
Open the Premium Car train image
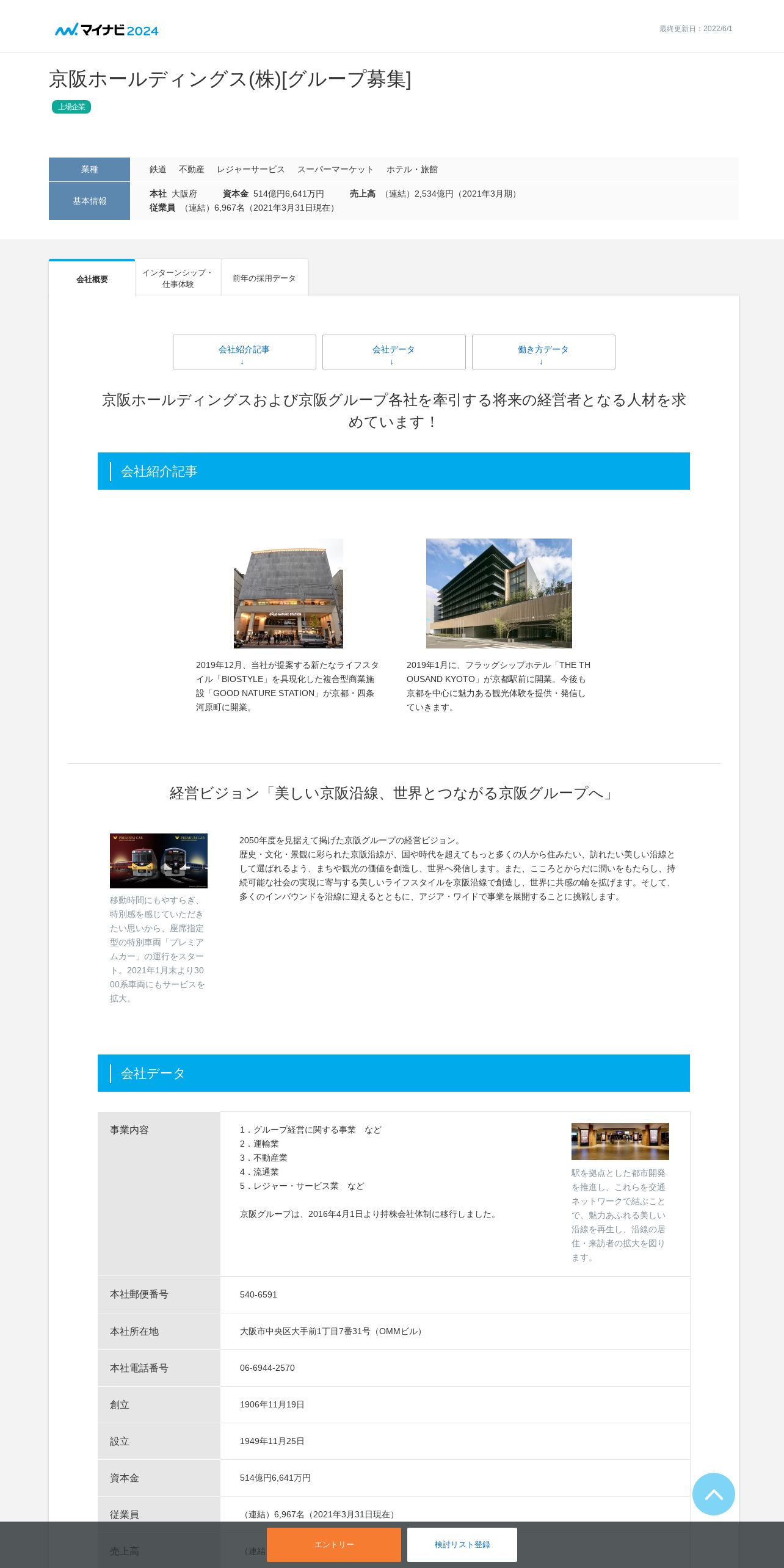159,860
